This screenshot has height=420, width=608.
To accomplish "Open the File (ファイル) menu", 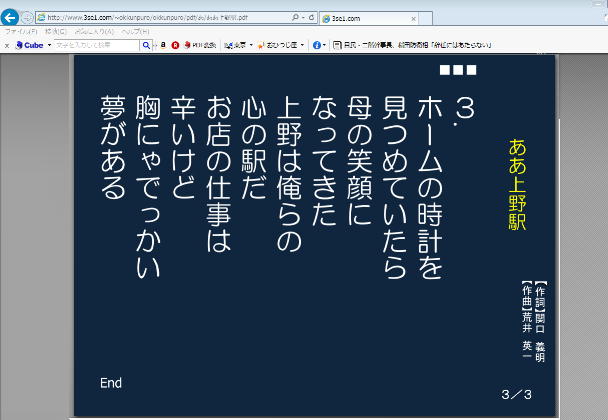I will point(21,31).
